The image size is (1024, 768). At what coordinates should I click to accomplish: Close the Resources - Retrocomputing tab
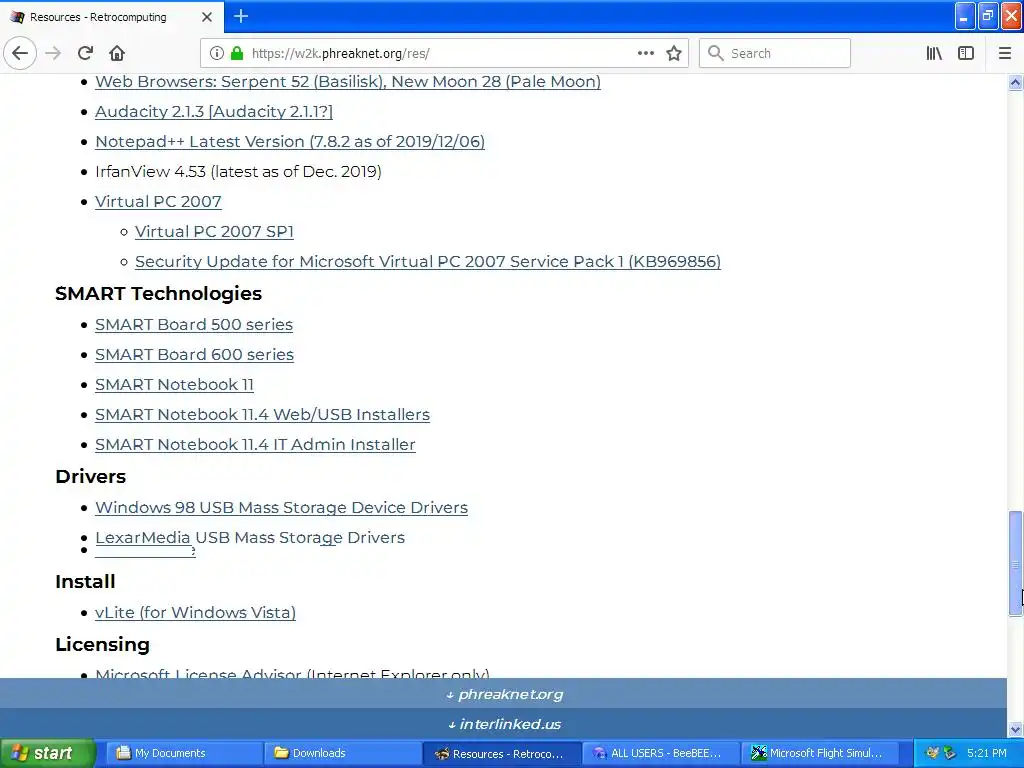click(x=206, y=17)
